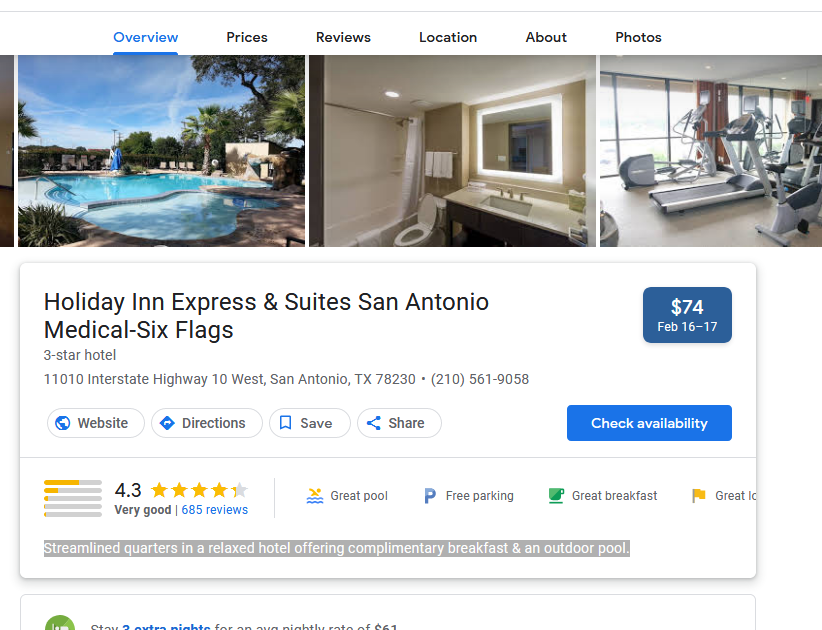Open the 685 reviews link

pos(214,510)
